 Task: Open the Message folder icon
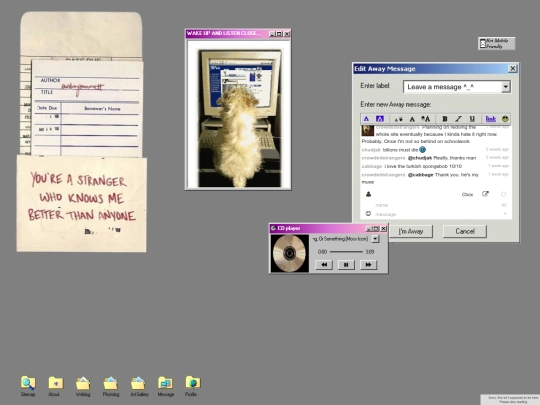point(166,383)
